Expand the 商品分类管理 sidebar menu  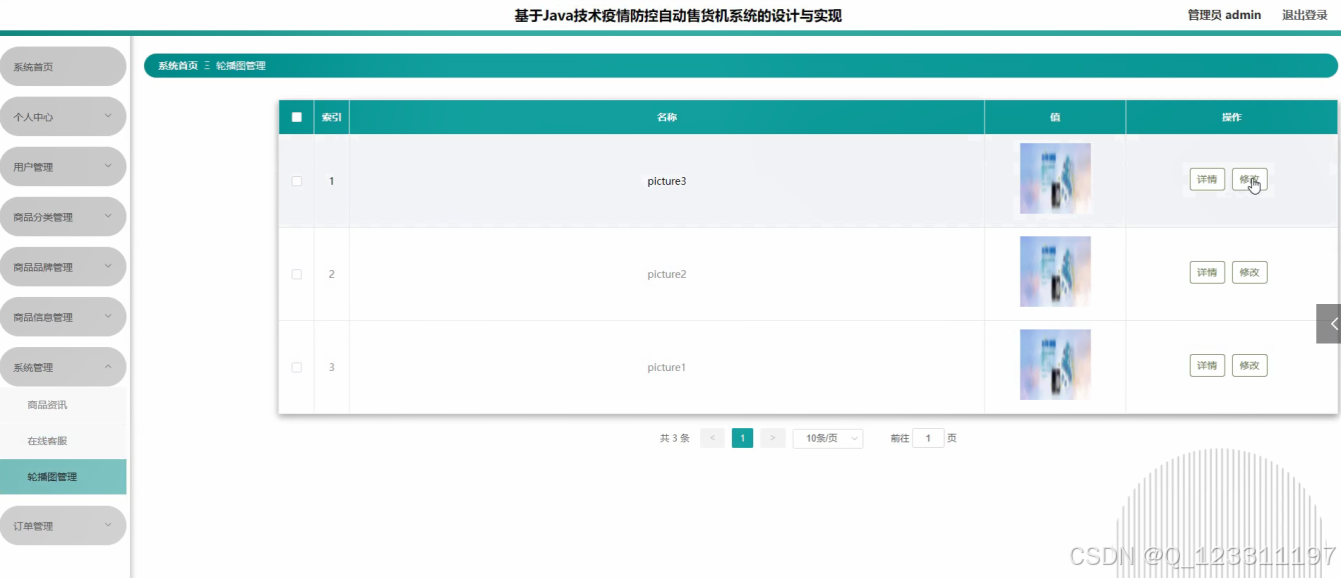(x=63, y=217)
